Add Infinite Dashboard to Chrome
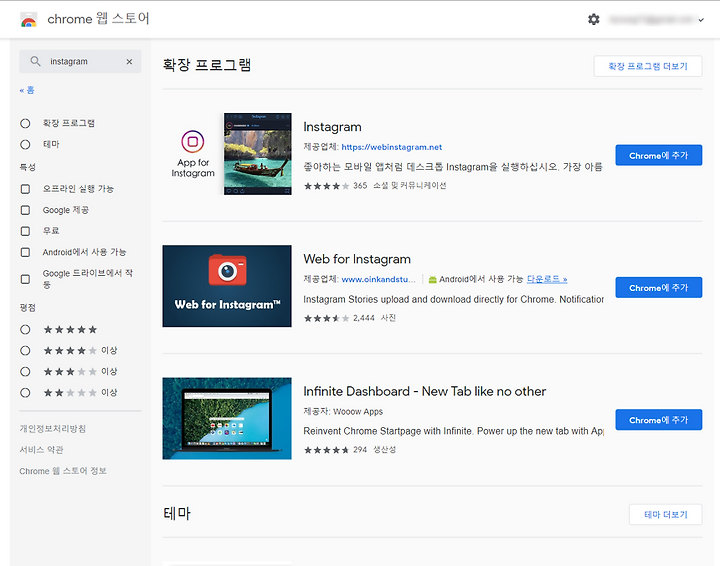 [658, 420]
